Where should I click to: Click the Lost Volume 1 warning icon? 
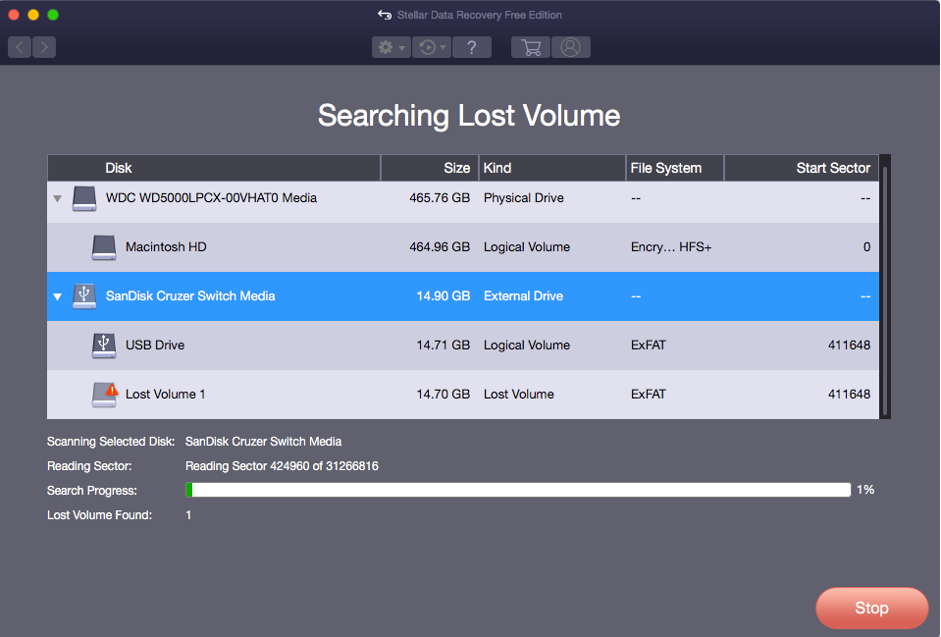tap(104, 394)
